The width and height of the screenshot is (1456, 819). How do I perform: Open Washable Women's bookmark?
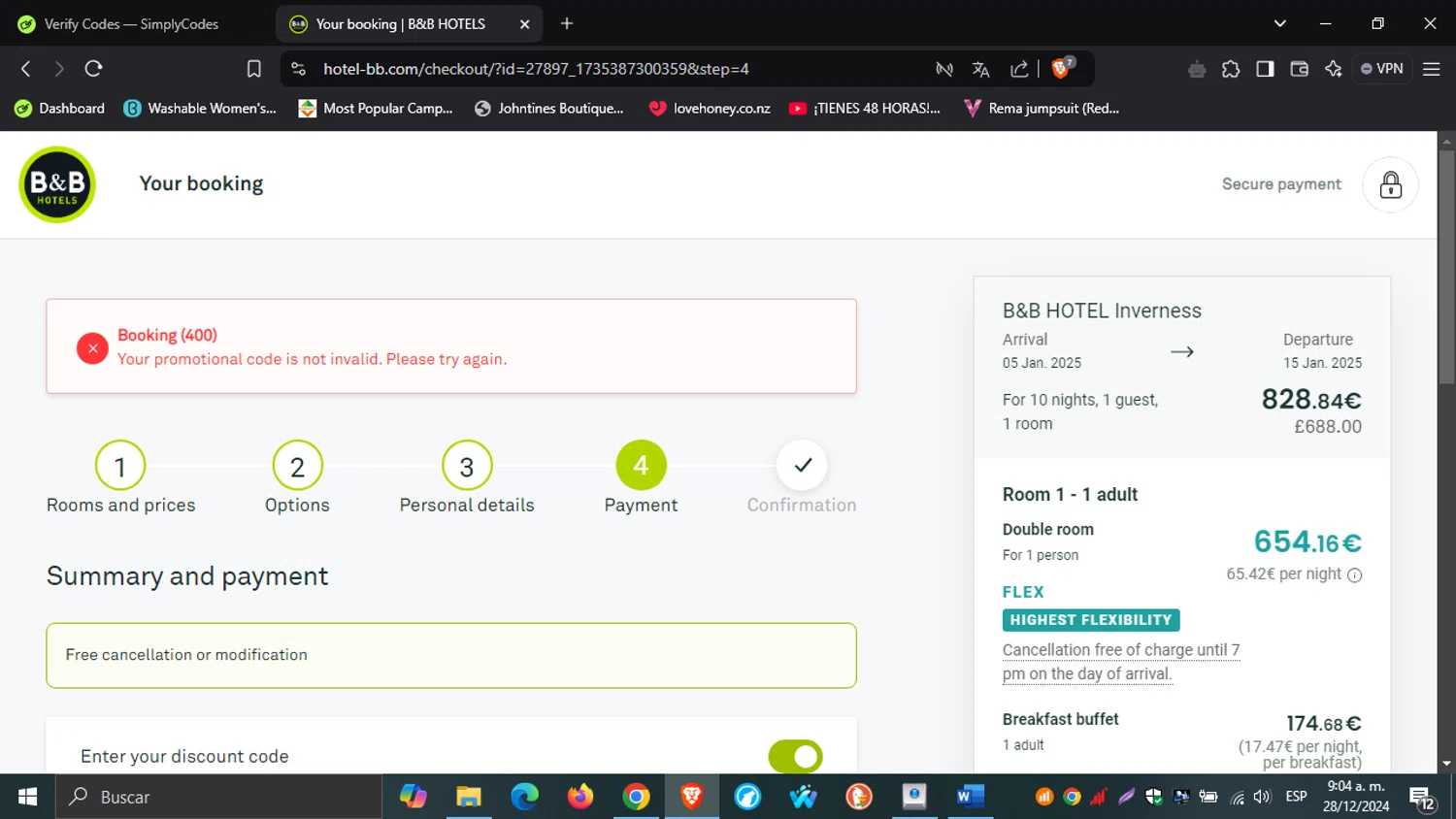tap(200, 109)
